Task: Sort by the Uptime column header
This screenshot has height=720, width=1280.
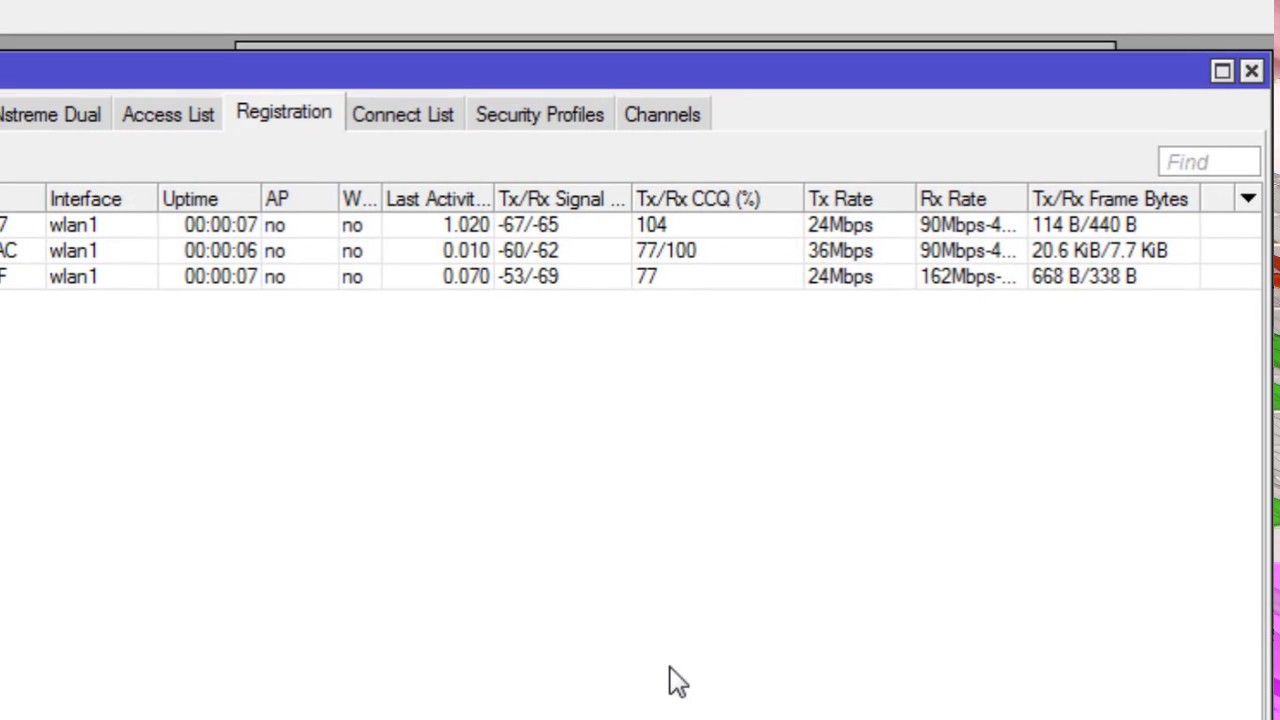Action: pyautogui.click(x=209, y=199)
